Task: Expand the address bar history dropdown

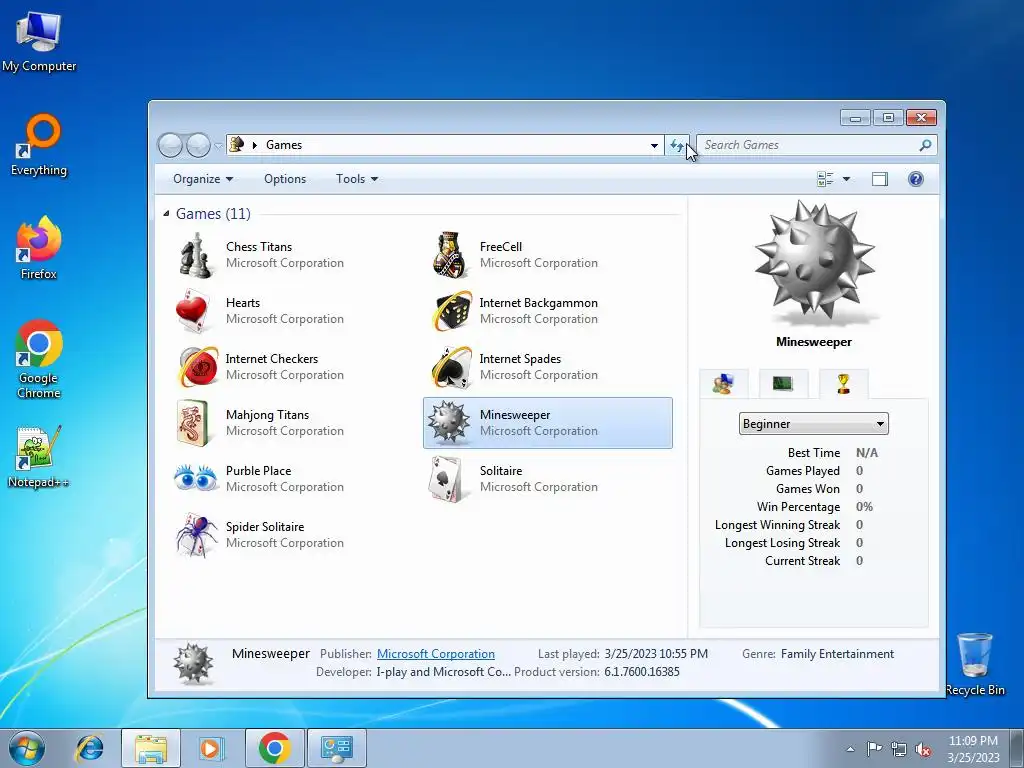Action: click(654, 145)
